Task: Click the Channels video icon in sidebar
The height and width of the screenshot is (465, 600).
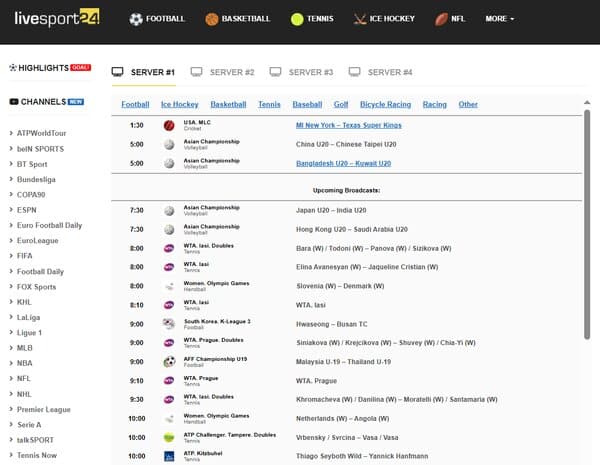Action: tap(14, 102)
